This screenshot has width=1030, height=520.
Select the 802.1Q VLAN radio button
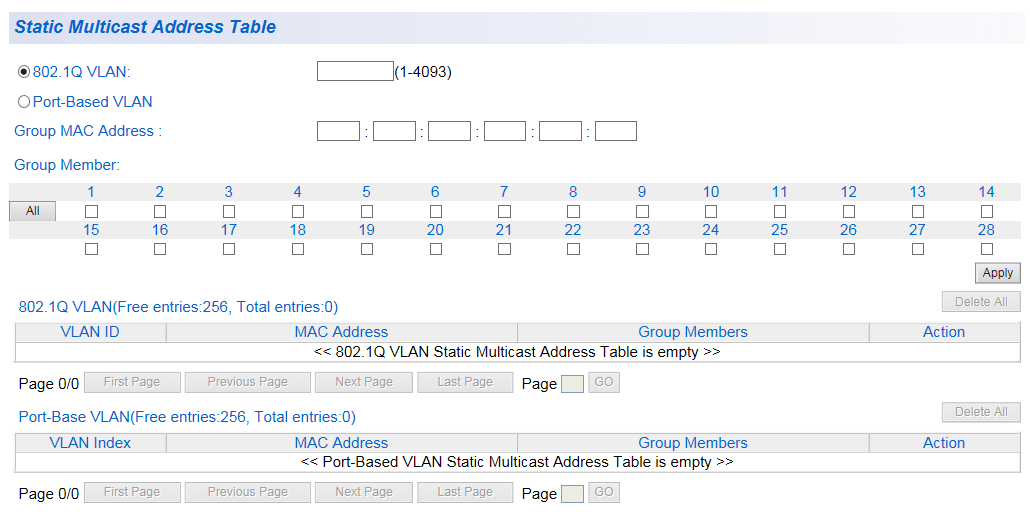(24, 72)
